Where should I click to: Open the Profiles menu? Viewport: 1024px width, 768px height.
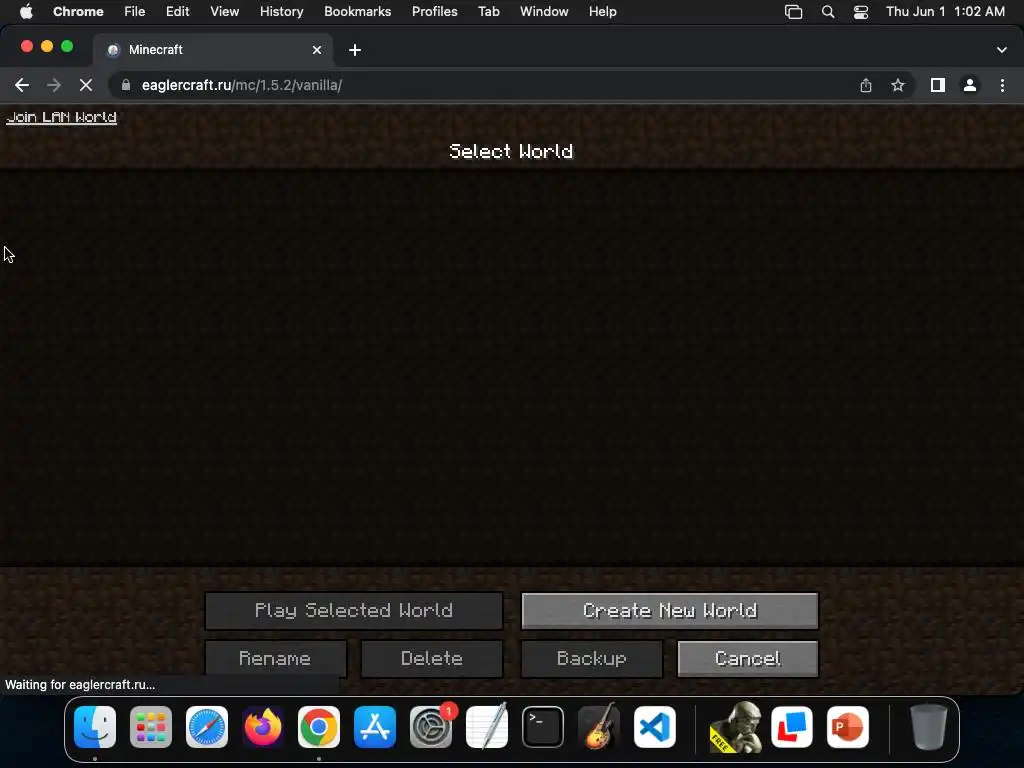coord(434,12)
